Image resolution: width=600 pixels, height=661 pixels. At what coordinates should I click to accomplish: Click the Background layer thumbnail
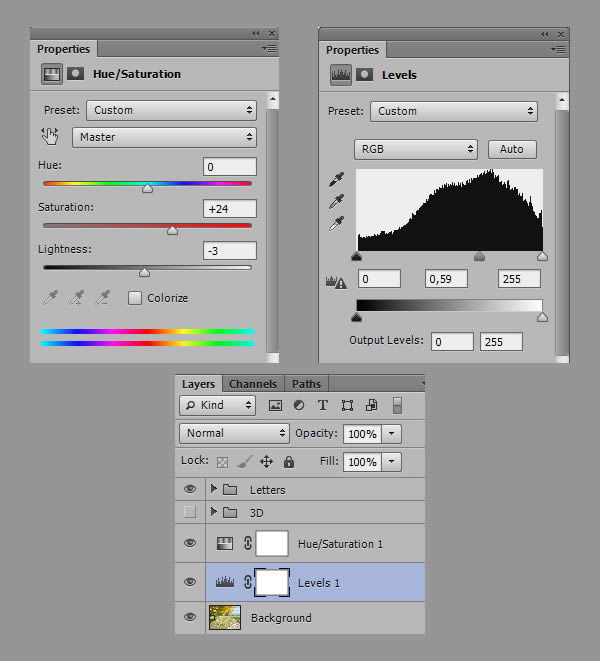pyautogui.click(x=225, y=618)
